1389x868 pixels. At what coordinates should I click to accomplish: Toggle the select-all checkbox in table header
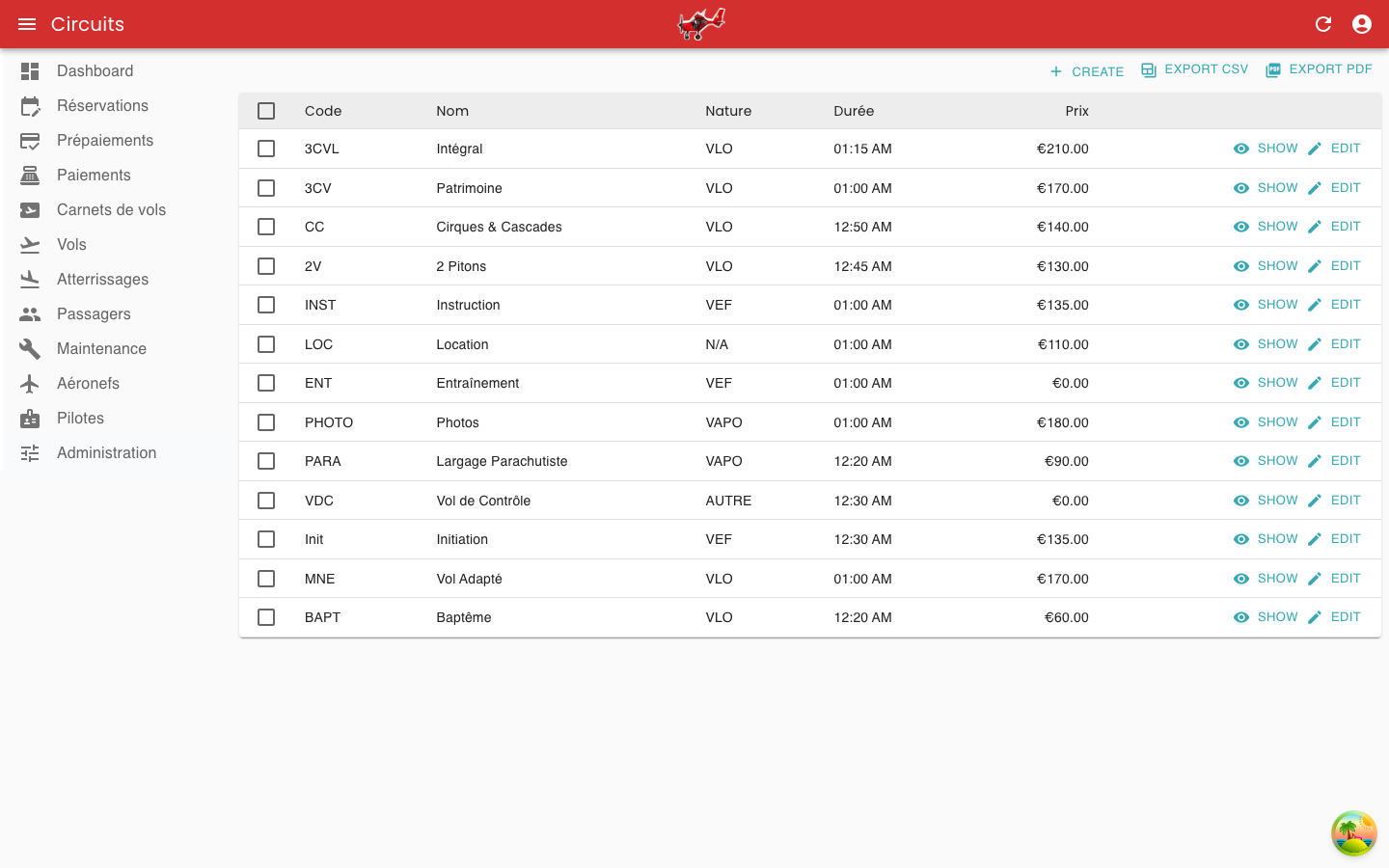click(x=266, y=111)
